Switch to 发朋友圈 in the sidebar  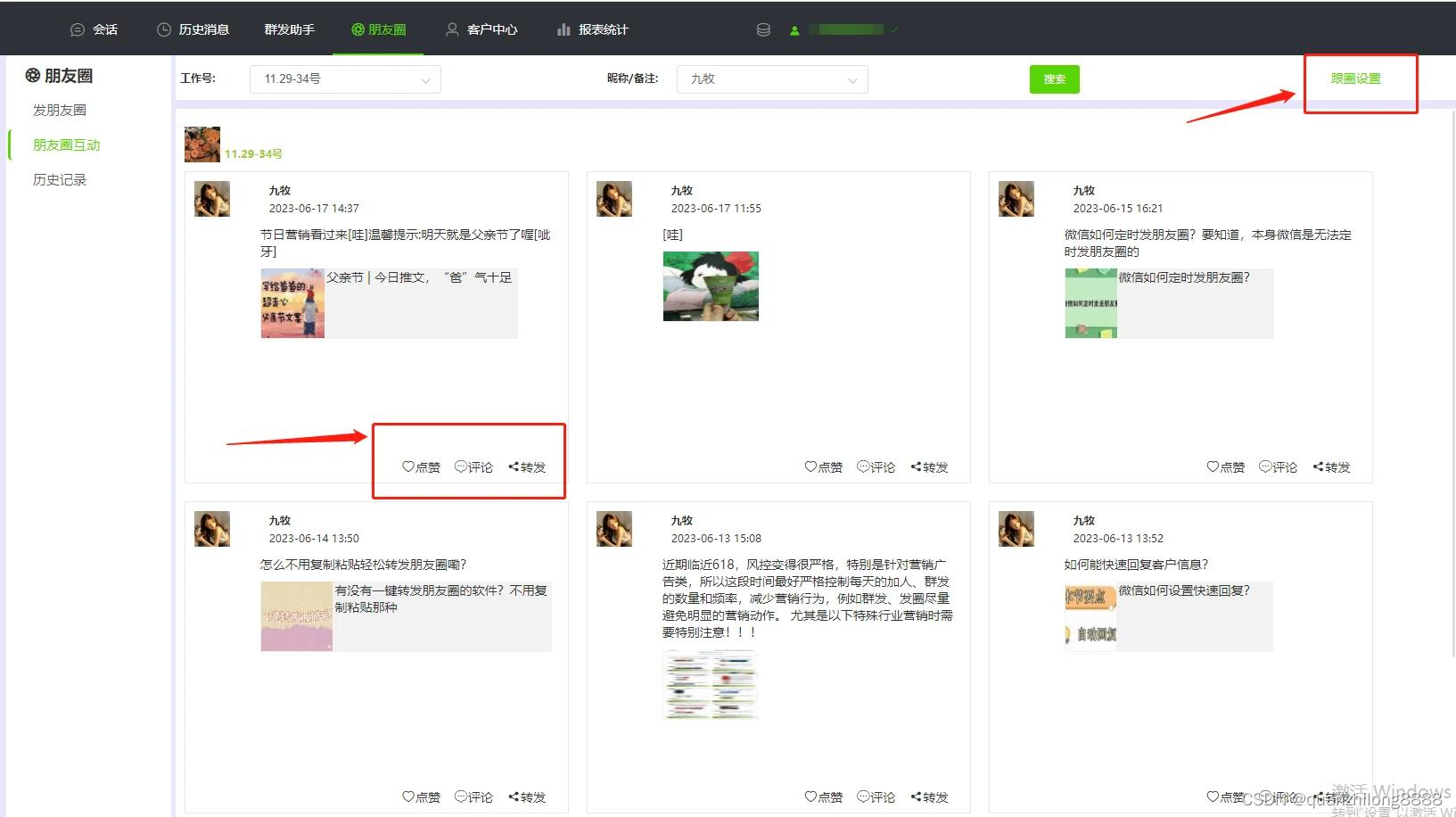59,110
